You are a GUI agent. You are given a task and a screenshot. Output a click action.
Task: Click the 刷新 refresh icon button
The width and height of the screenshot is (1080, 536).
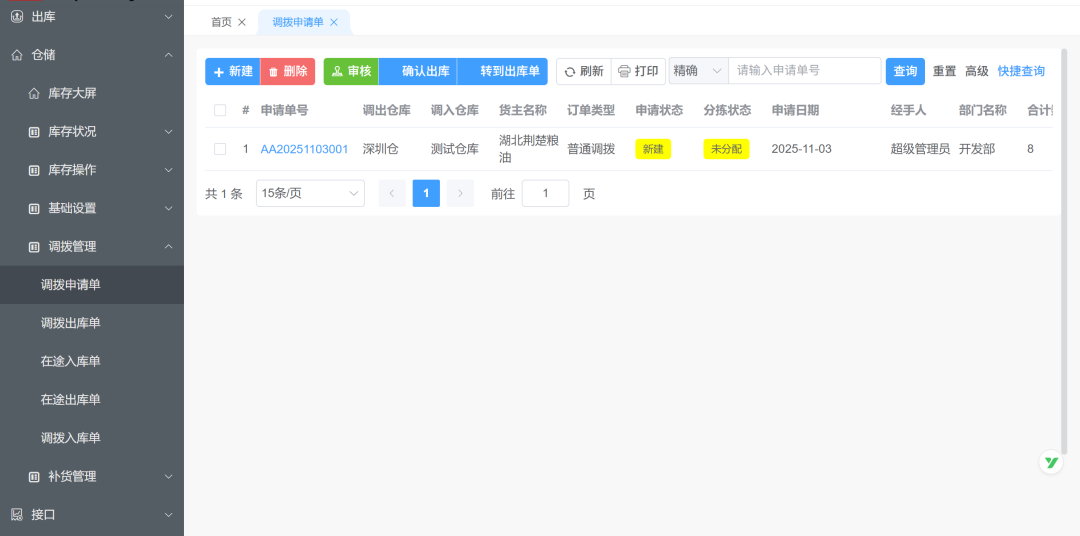tap(583, 71)
